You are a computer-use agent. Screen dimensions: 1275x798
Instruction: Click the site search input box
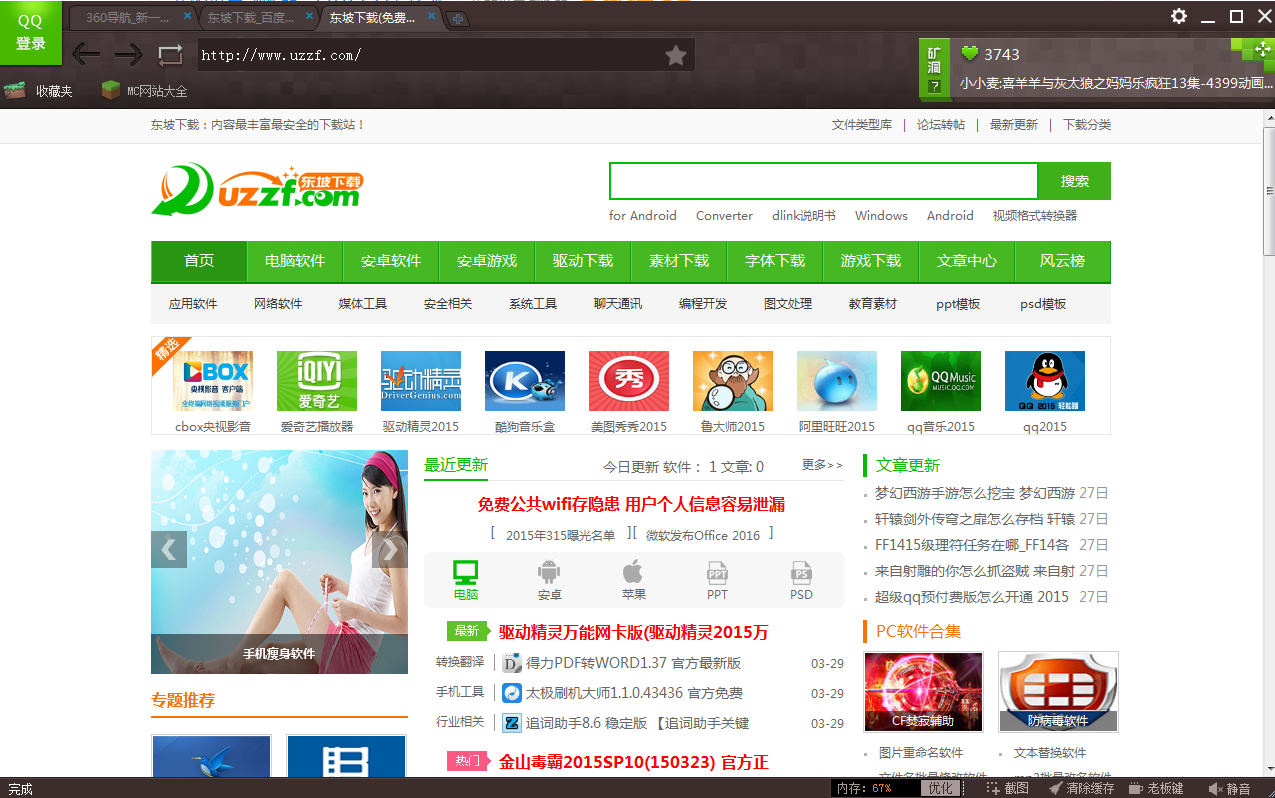(824, 181)
